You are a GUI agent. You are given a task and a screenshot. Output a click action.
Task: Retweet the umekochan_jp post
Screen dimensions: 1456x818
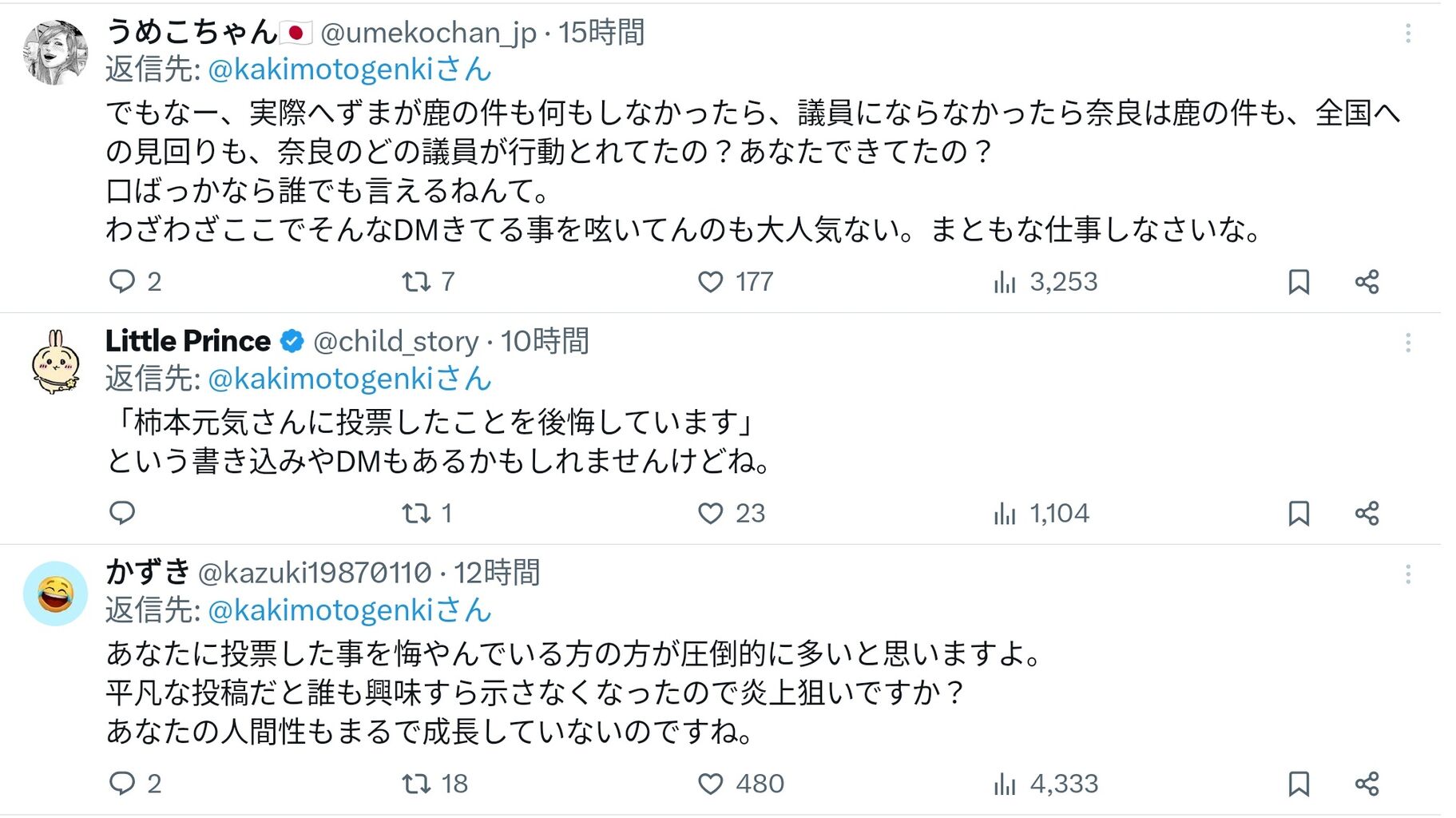[x=416, y=281]
